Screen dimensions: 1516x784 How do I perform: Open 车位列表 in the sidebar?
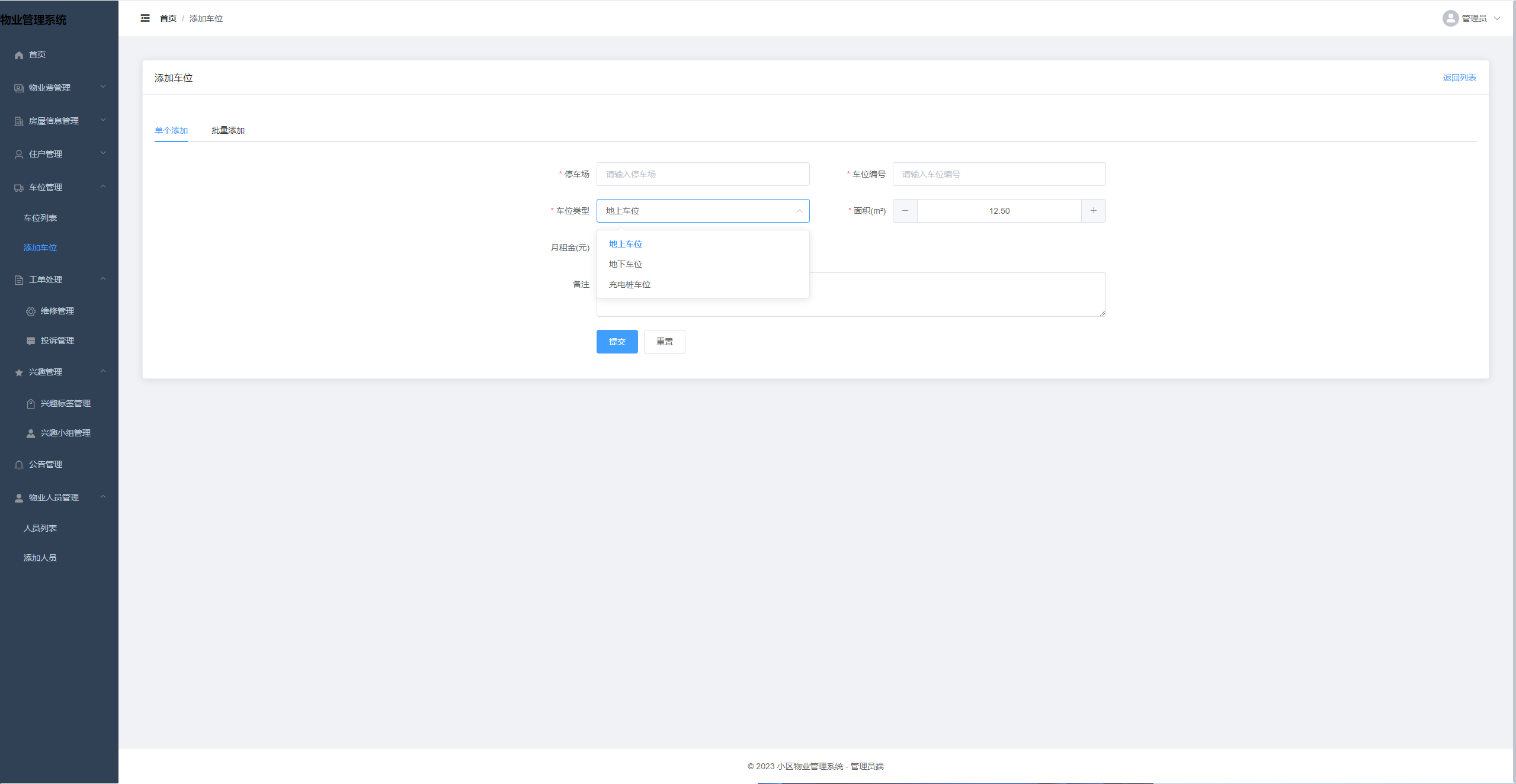[40, 218]
